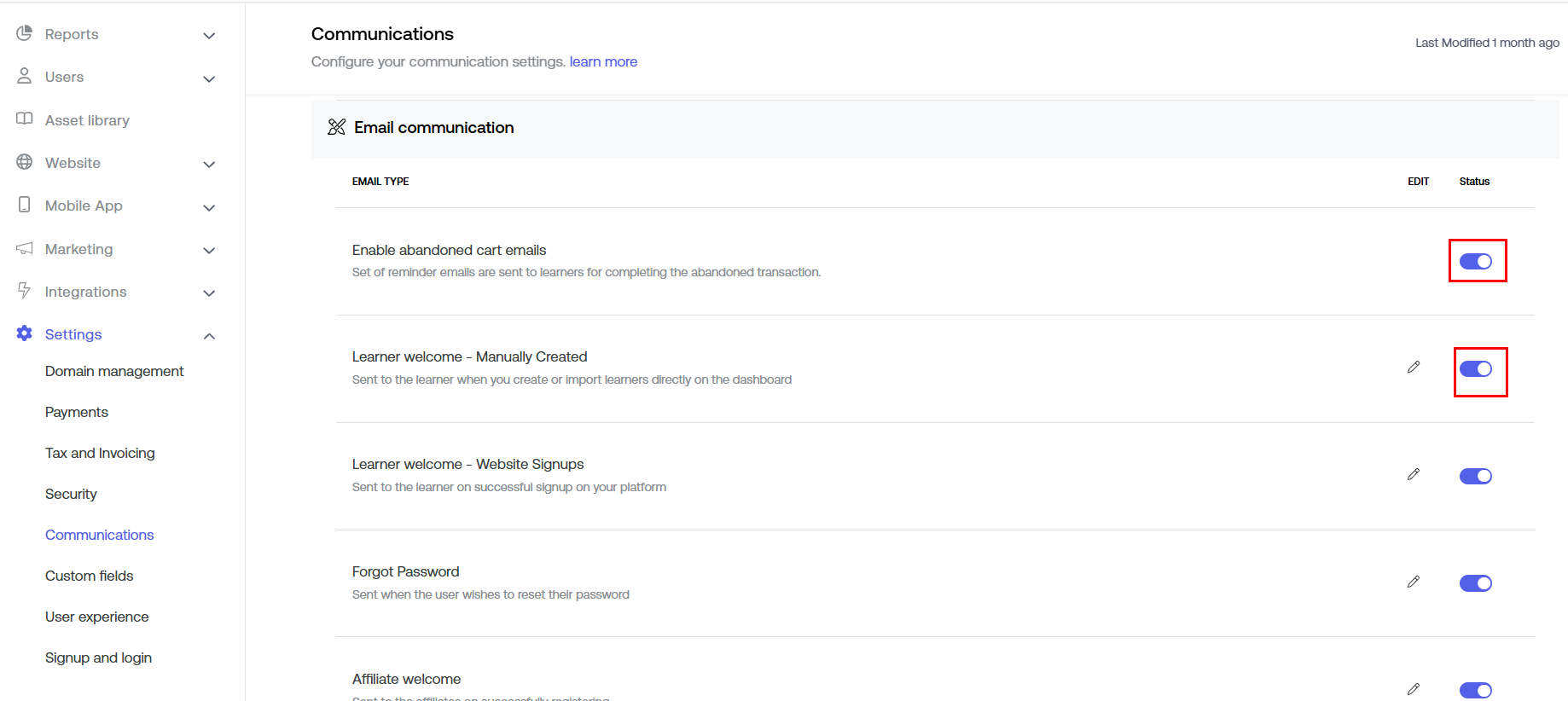Collapse the Settings section chevron
1568x701 pixels.
coord(209,336)
